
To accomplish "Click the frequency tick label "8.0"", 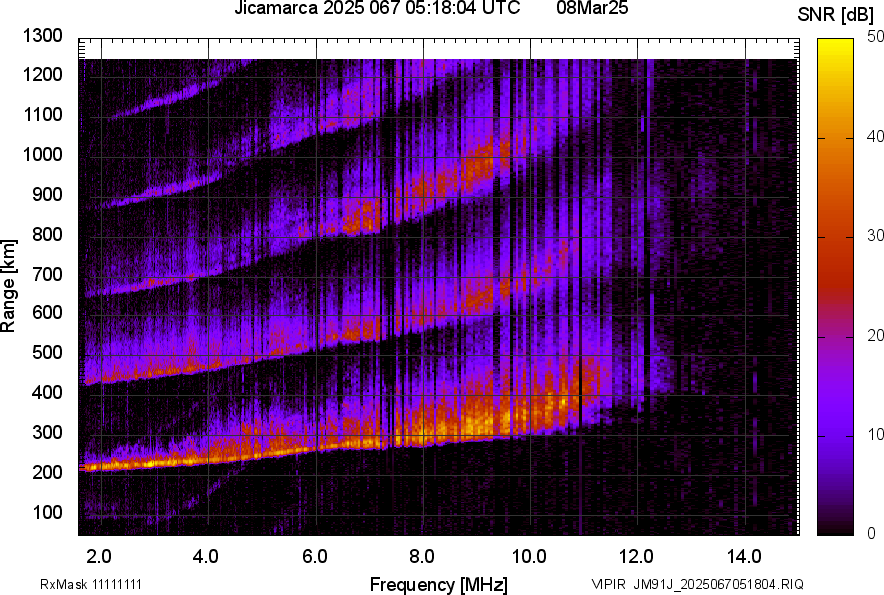I will (422, 557).
